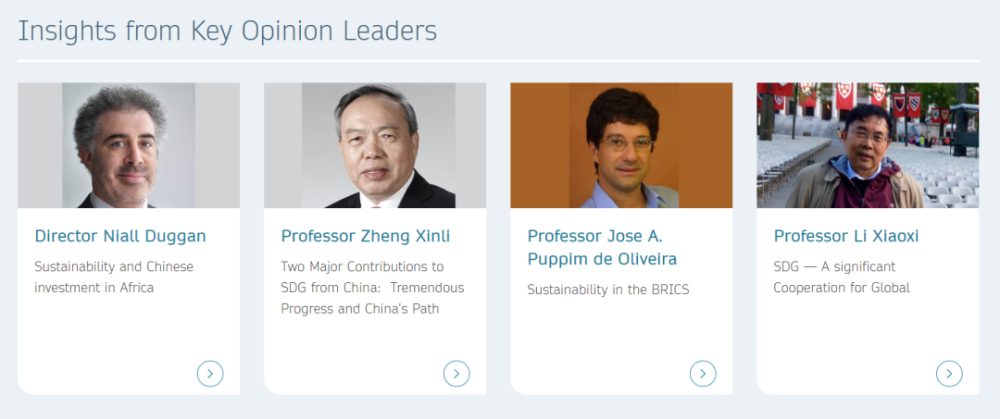Click the Director Niall Duggan title link
This screenshot has height=419, width=1000.
[120, 236]
